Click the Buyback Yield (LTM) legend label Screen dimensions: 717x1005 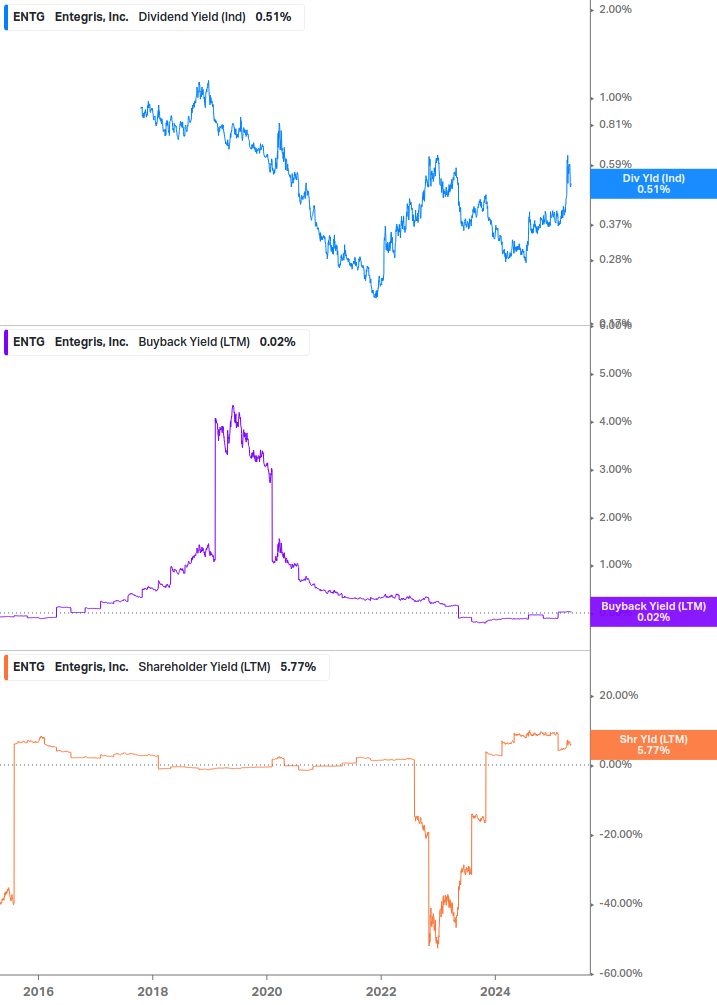pyautogui.click(x=194, y=342)
